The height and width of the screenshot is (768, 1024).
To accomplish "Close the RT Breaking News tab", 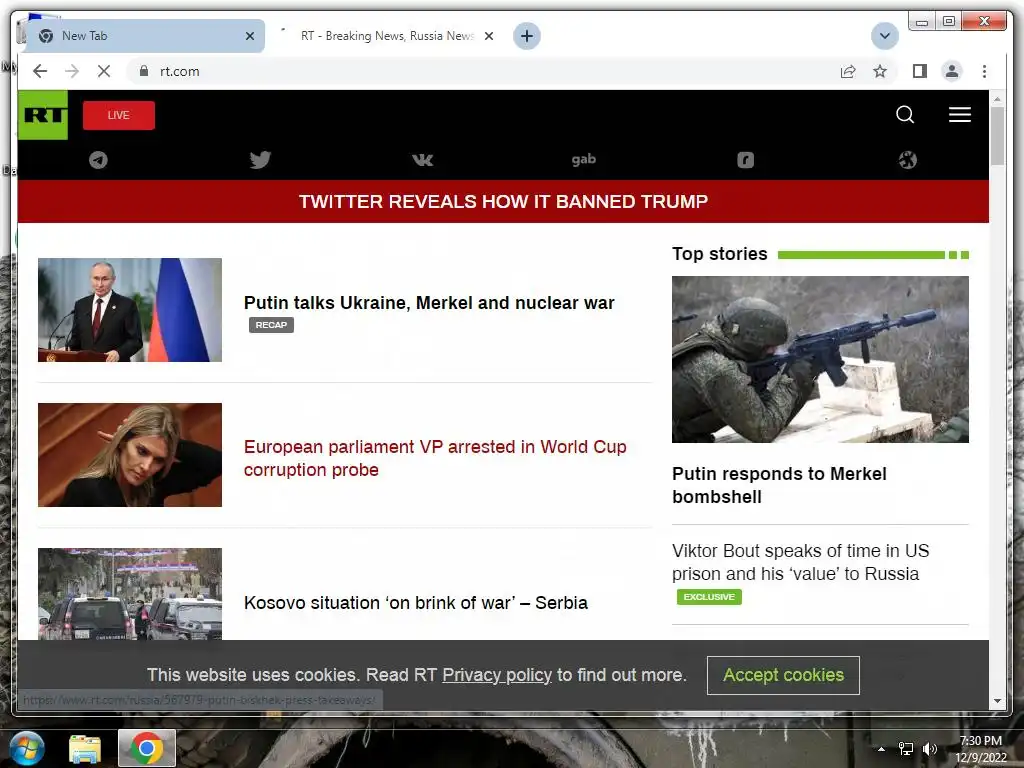I will pyautogui.click(x=488, y=36).
